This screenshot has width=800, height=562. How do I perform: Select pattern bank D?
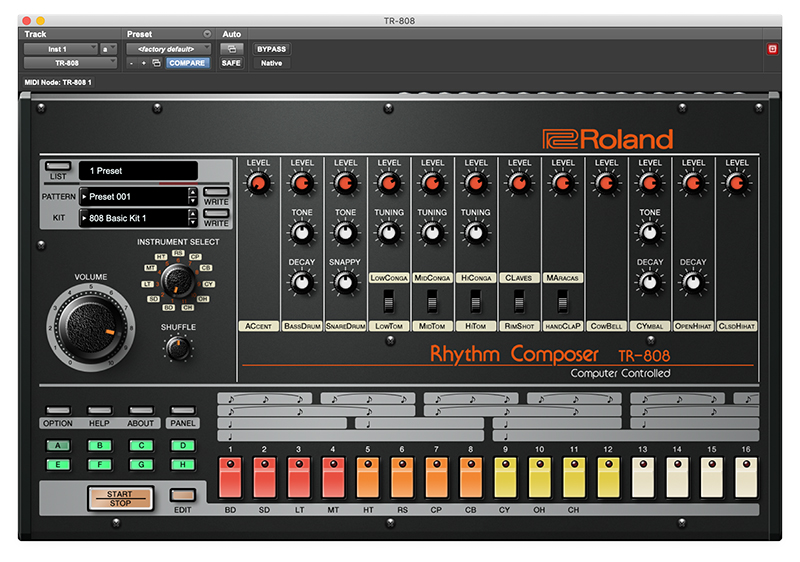[x=183, y=445]
